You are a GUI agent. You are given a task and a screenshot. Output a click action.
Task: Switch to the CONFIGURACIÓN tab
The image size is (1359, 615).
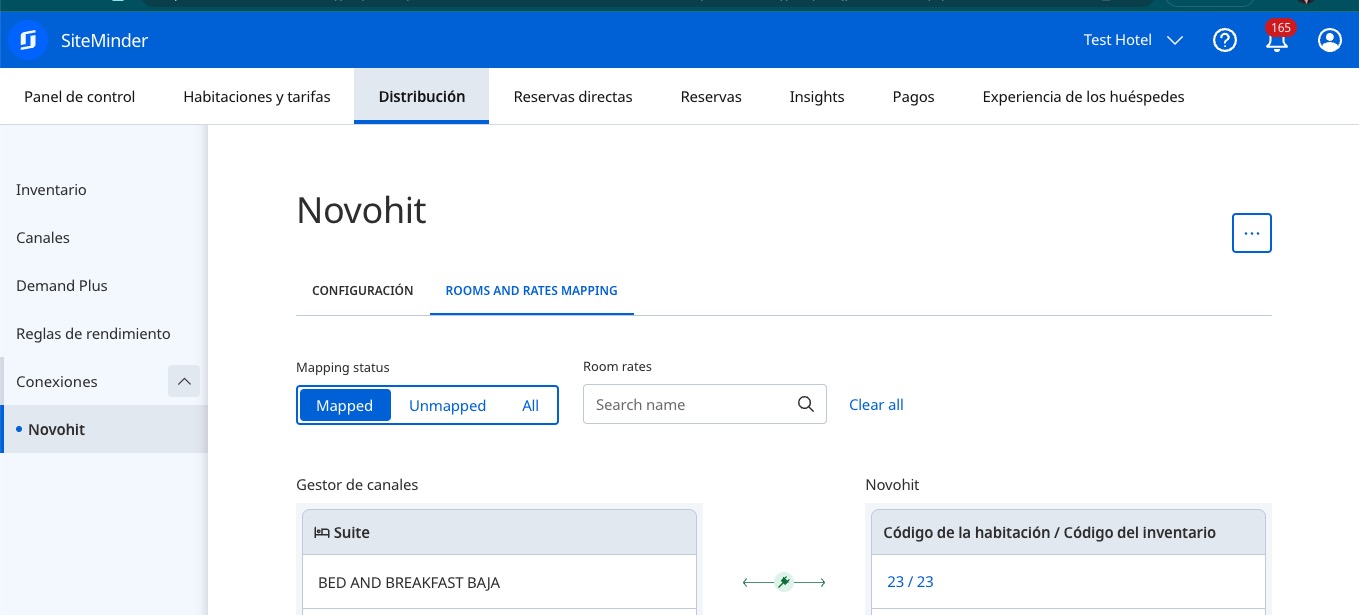(363, 290)
